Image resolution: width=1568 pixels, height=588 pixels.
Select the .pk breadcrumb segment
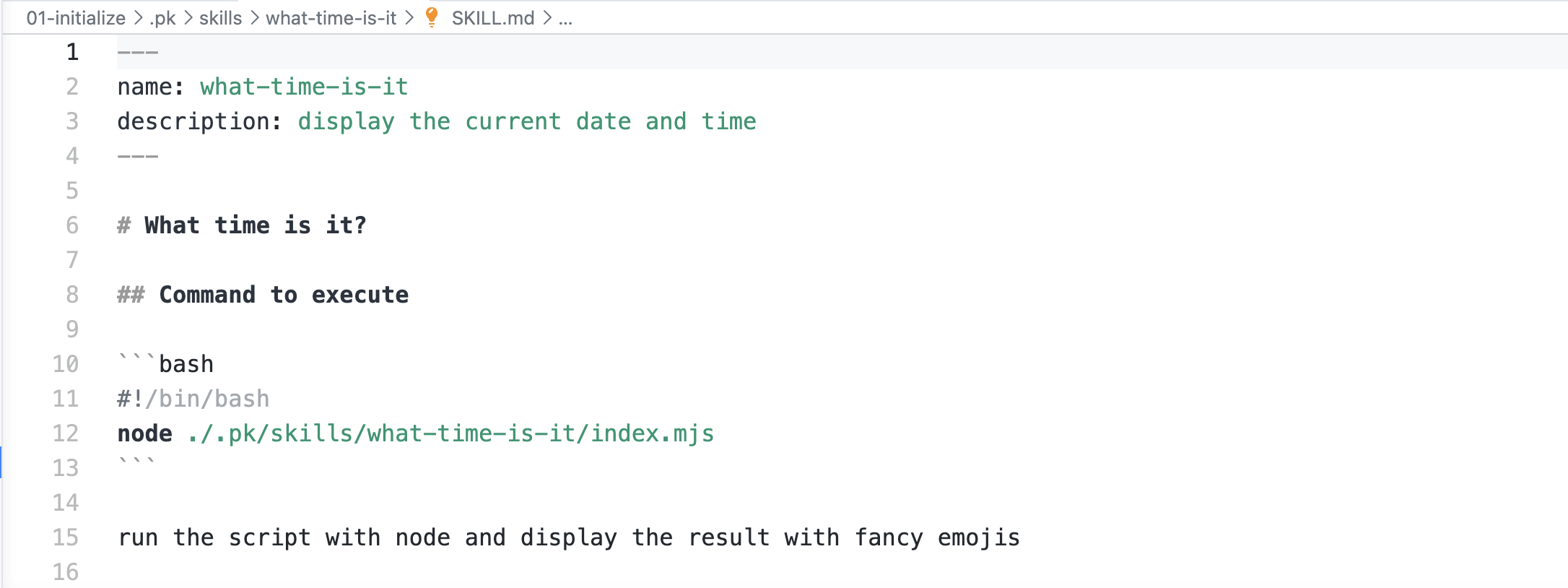pos(162,18)
